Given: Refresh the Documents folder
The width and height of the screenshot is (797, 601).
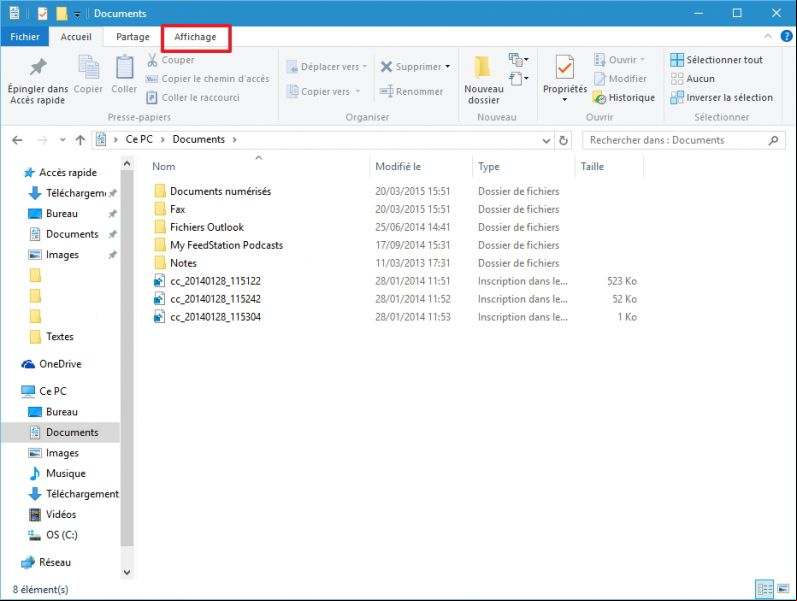Looking at the screenshot, I should coord(563,140).
